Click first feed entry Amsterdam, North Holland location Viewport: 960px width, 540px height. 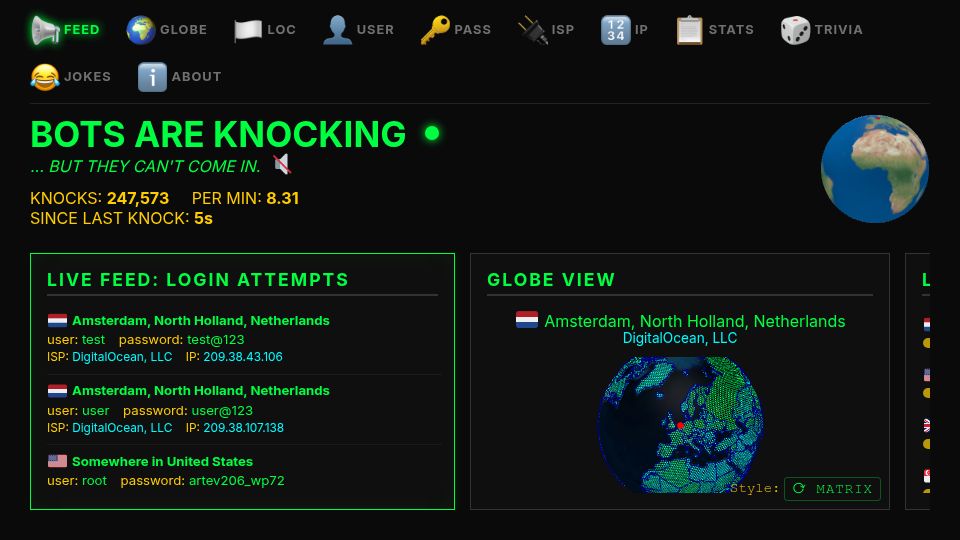point(201,321)
